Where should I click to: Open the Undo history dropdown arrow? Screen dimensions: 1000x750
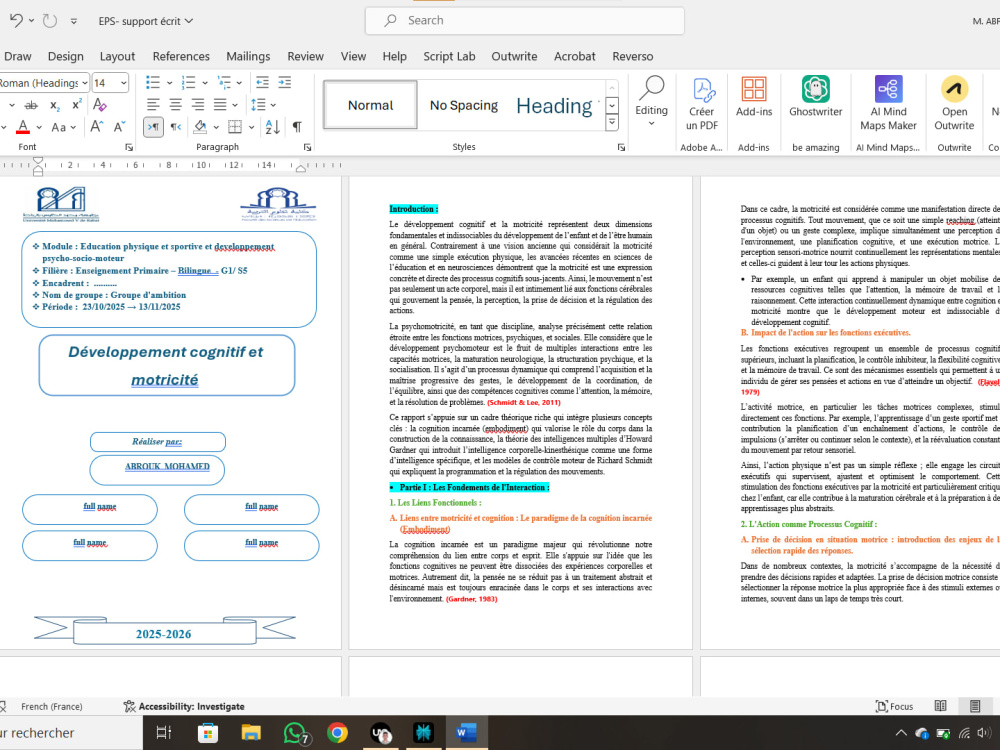click(x=31, y=21)
